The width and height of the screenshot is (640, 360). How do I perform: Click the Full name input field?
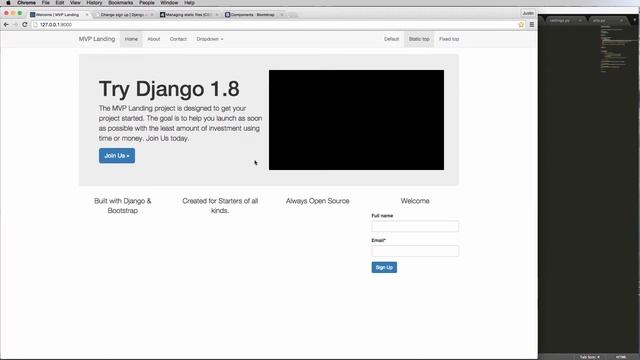point(415,226)
